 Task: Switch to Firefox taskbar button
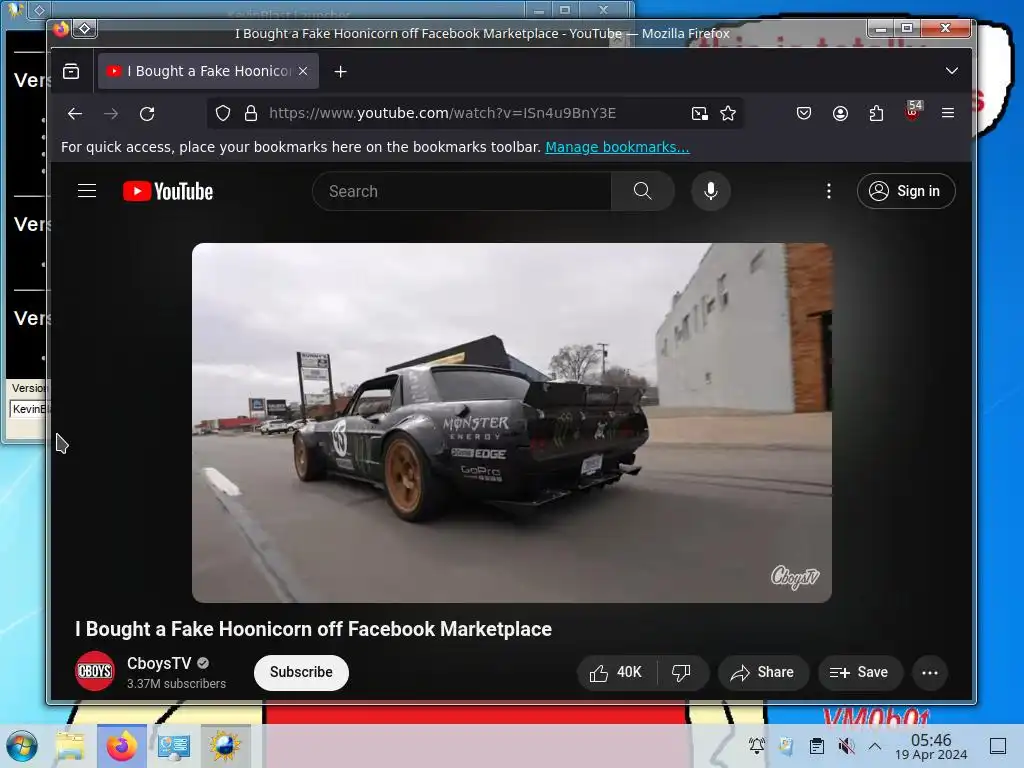(x=121, y=746)
